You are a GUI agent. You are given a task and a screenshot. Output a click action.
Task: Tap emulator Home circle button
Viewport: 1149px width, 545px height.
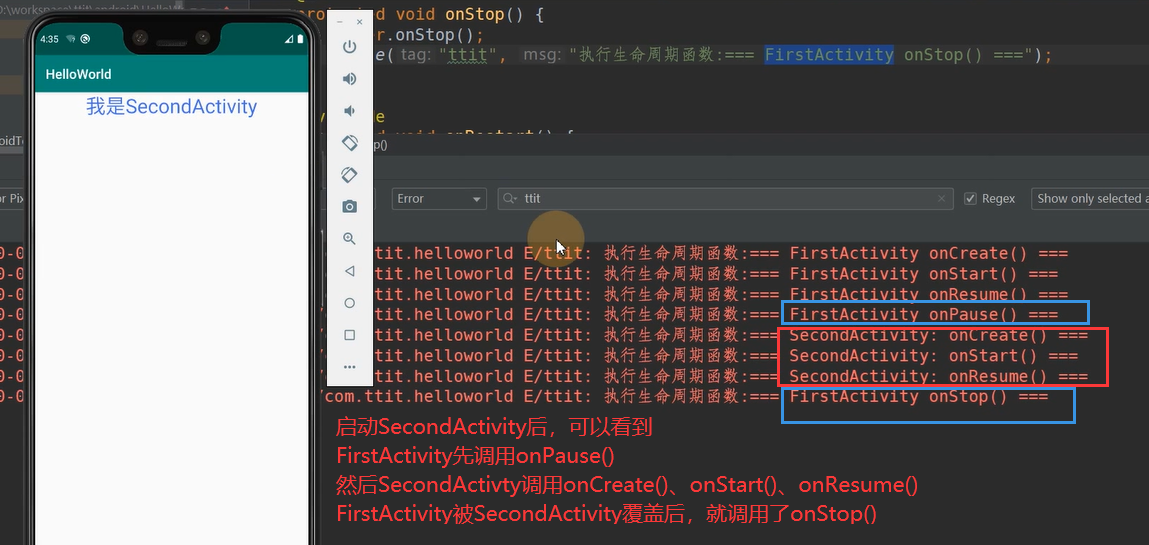[350, 303]
